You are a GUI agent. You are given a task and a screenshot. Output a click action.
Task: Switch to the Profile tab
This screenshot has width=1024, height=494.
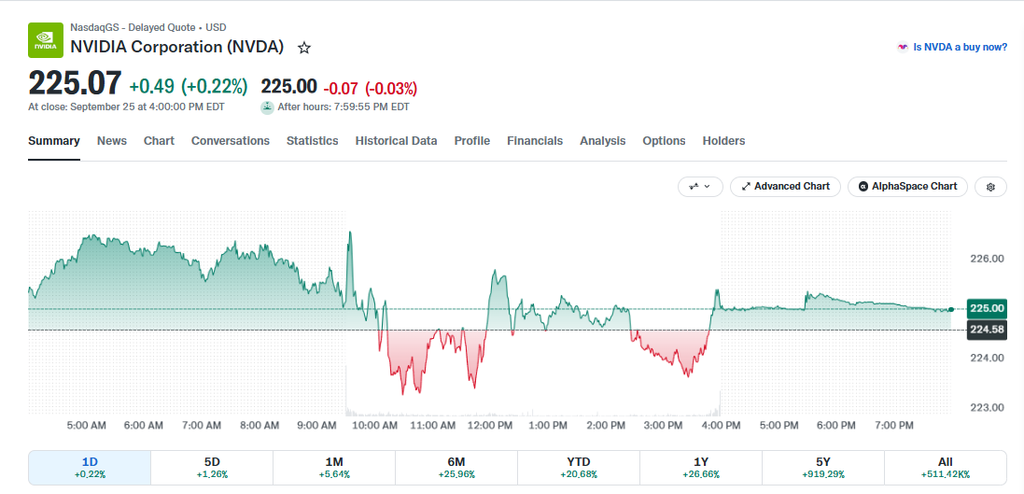[x=472, y=141]
